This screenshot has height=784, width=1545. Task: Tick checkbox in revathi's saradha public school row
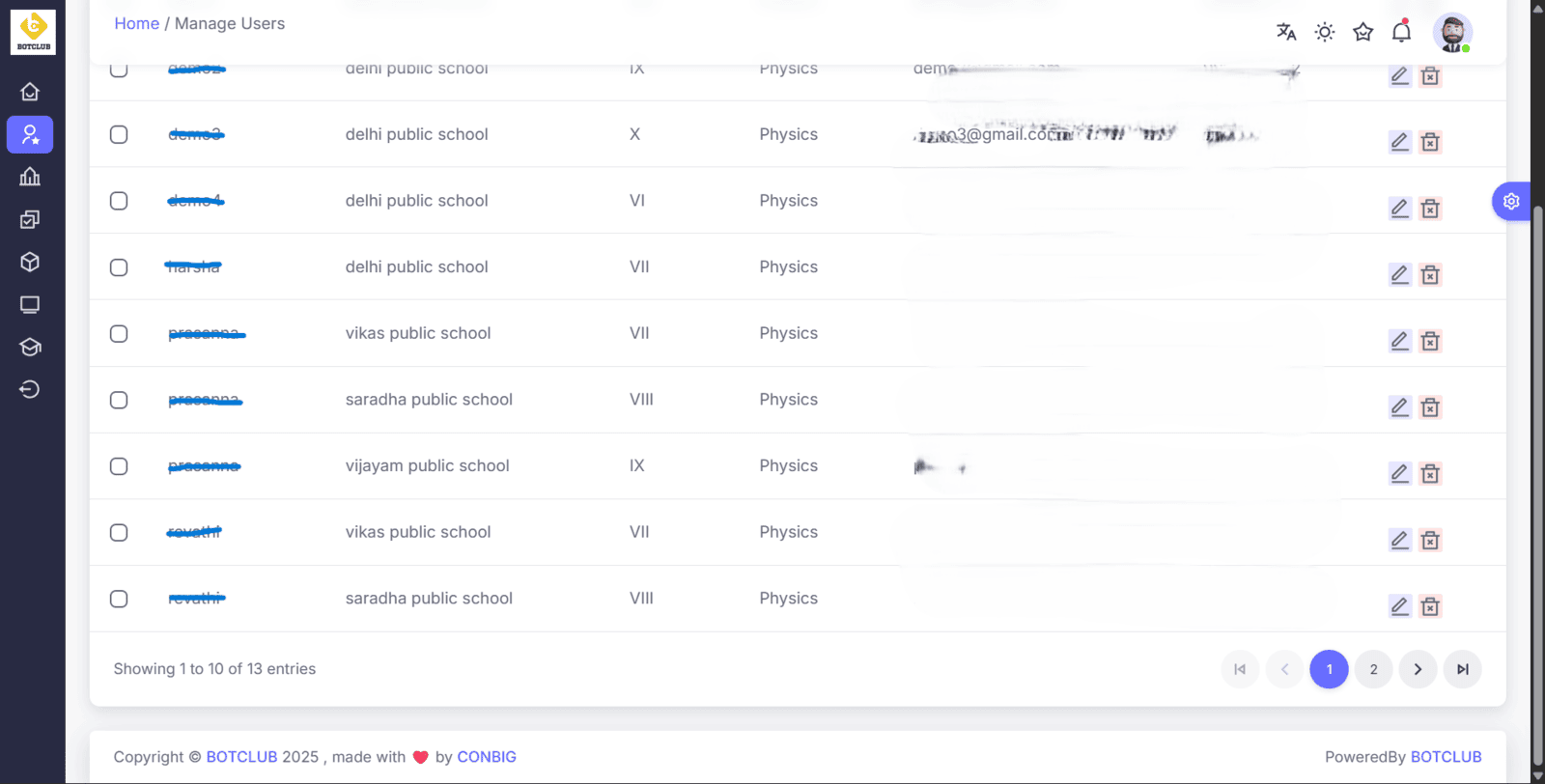click(119, 599)
